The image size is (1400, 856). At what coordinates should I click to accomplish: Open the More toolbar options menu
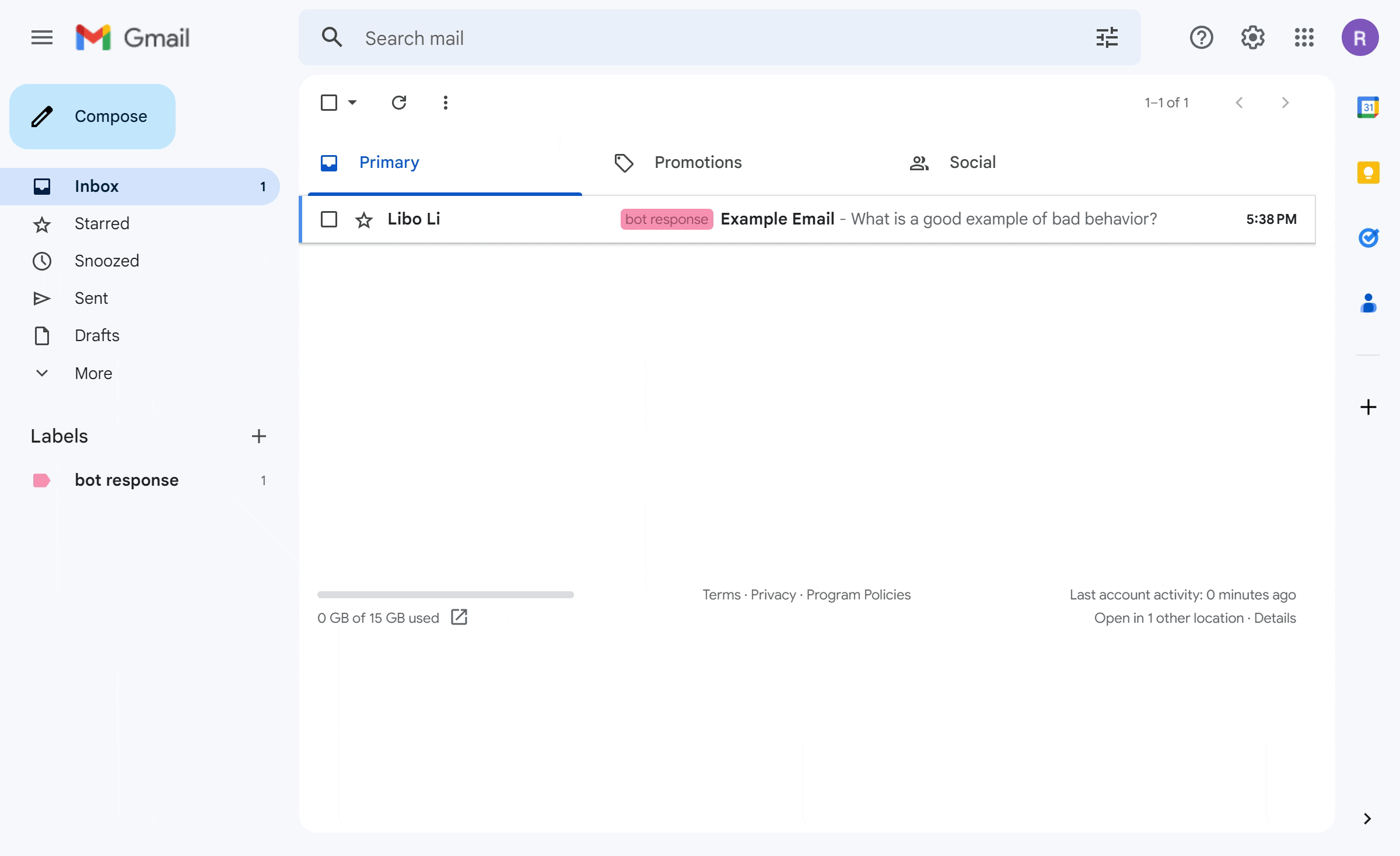click(x=445, y=103)
